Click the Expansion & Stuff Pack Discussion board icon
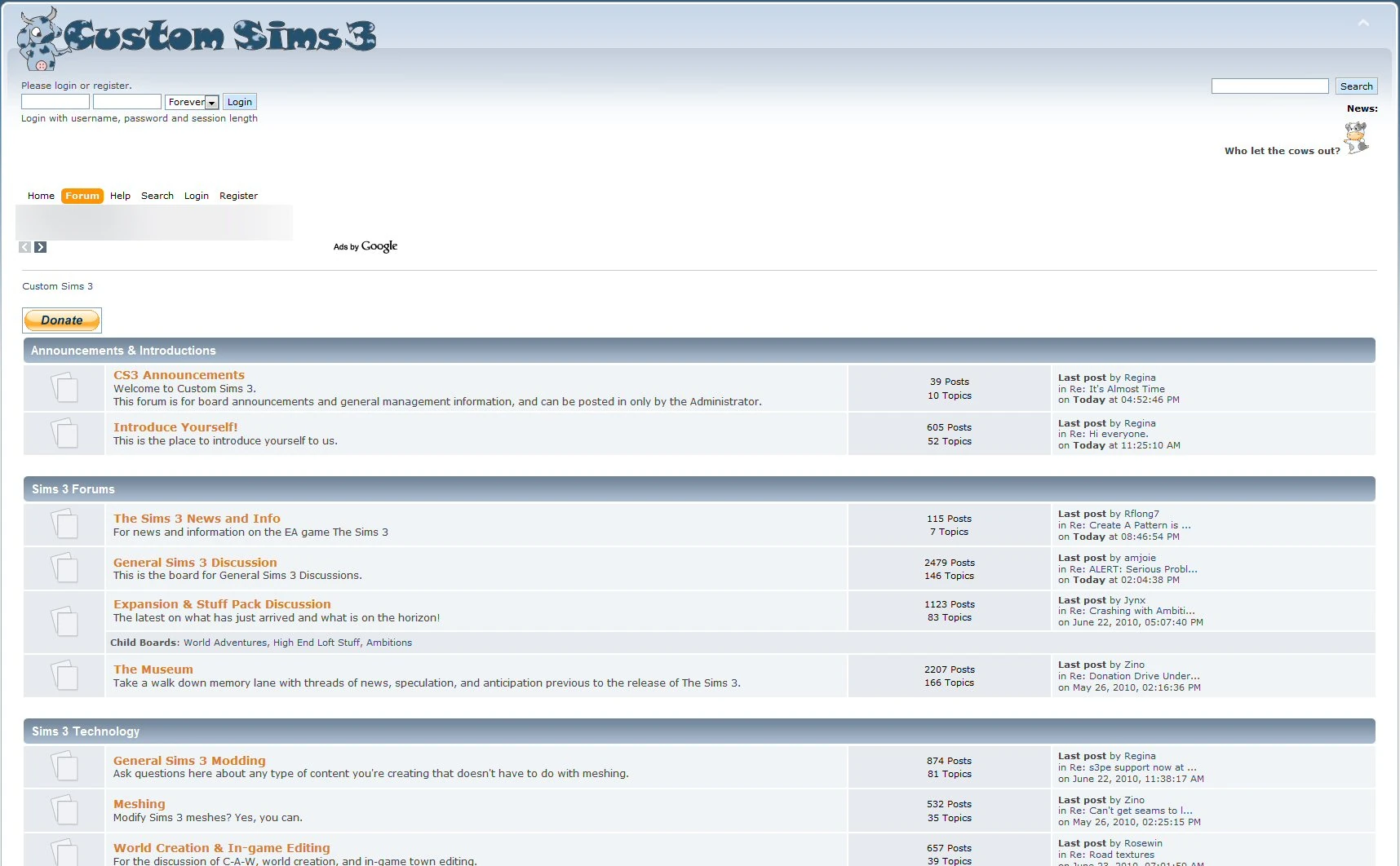The width and height of the screenshot is (1400, 866). point(64,621)
